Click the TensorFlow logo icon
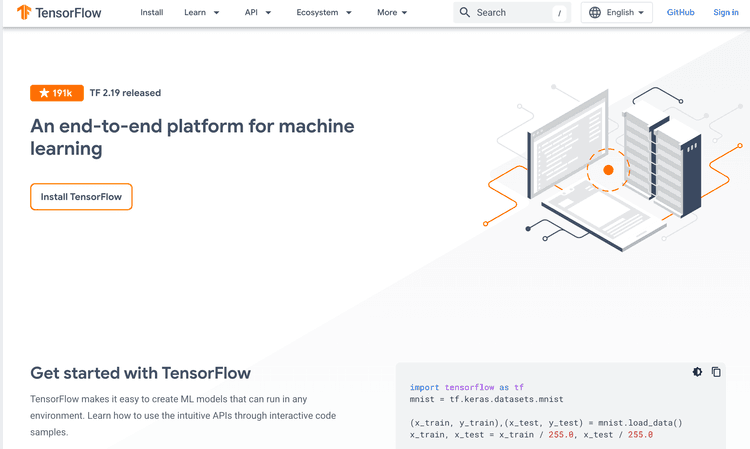The image size is (750, 449). (24, 12)
